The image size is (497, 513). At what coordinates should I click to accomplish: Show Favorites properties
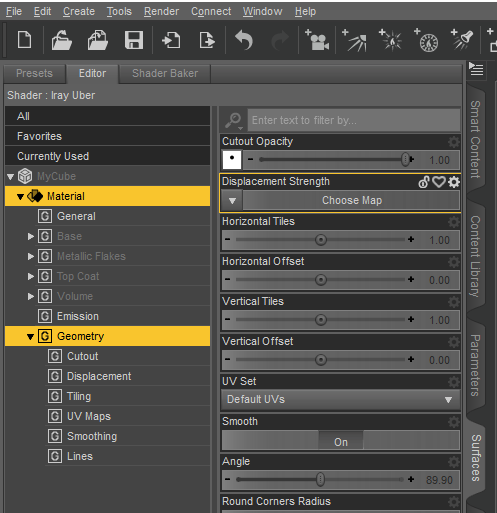click(108, 136)
